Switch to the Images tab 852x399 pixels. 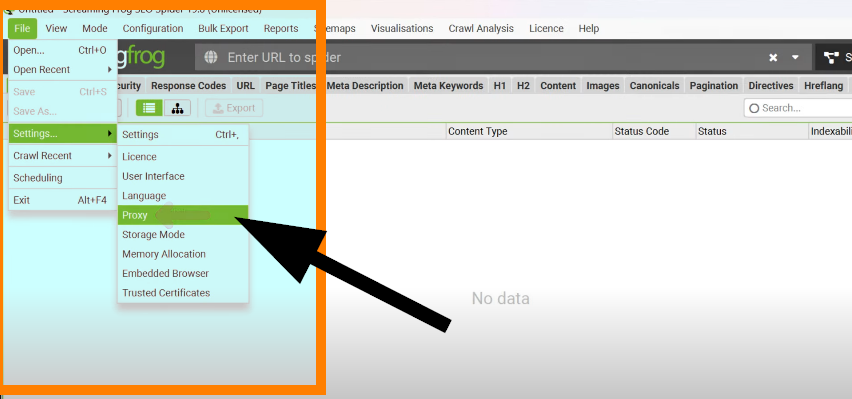(x=603, y=85)
